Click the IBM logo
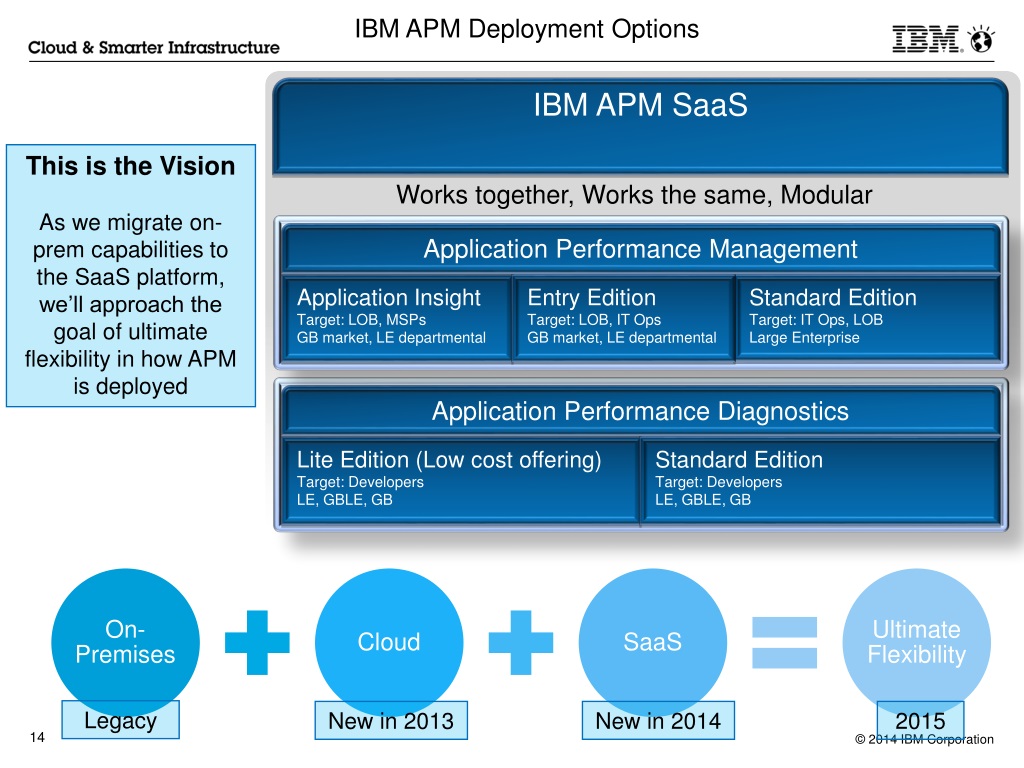The width and height of the screenshot is (1024, 768). (927, 39)
